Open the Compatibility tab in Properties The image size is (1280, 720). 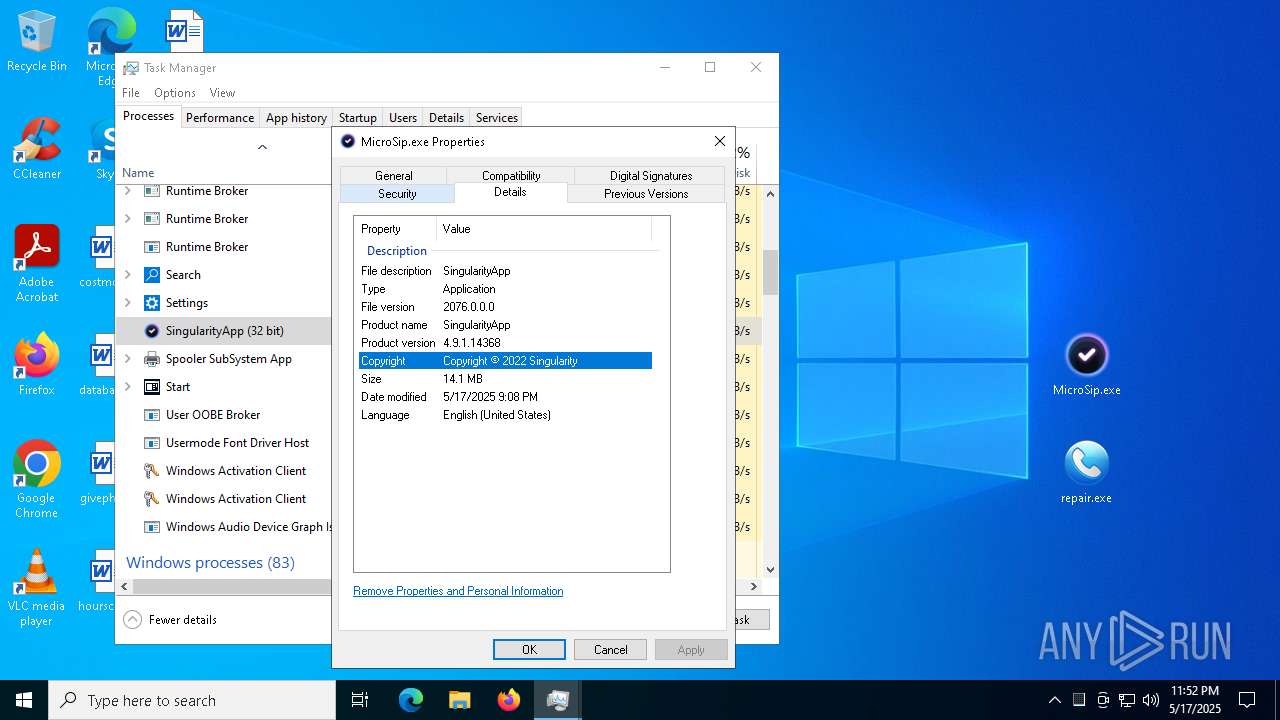pyautogui.click(x=511, y=176)
